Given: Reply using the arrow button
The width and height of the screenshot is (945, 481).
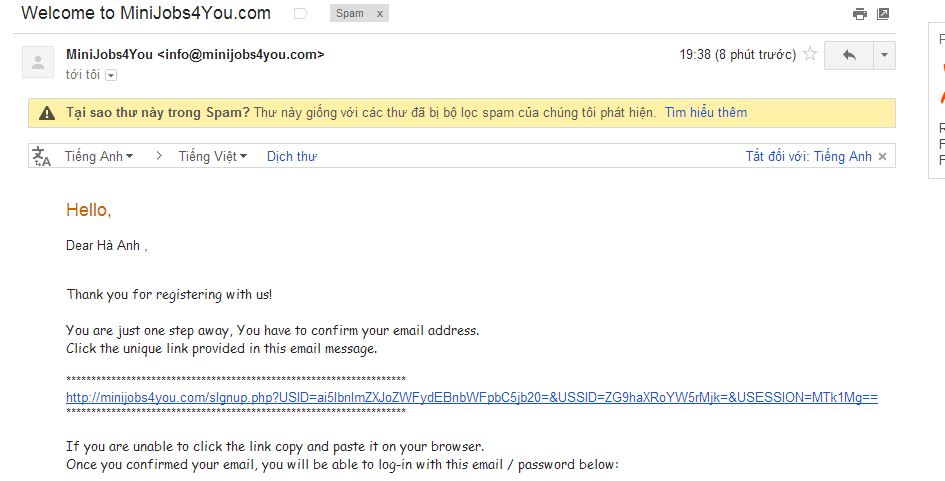Looking at the screenshot, I should pos(849,55).
